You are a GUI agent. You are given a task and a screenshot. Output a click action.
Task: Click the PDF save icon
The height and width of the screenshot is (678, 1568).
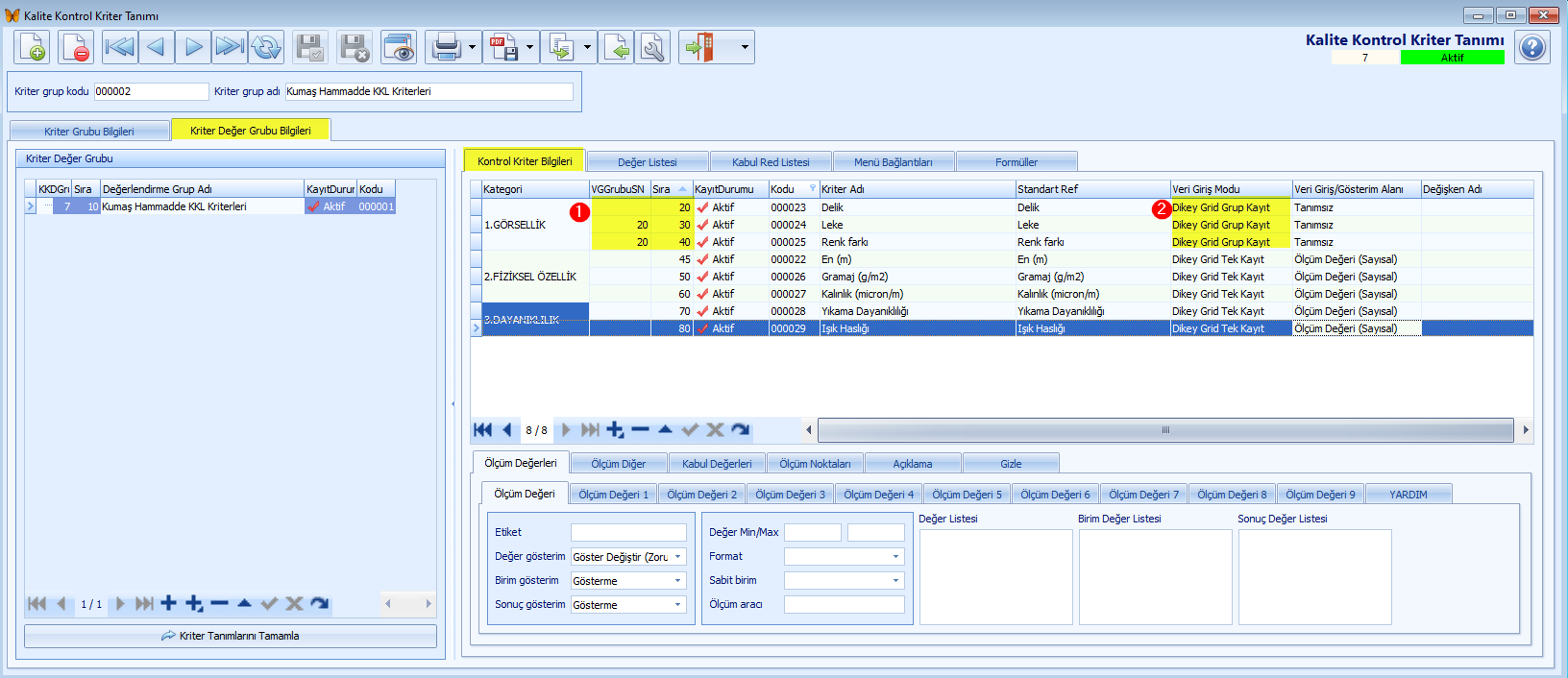coord(503,47)
